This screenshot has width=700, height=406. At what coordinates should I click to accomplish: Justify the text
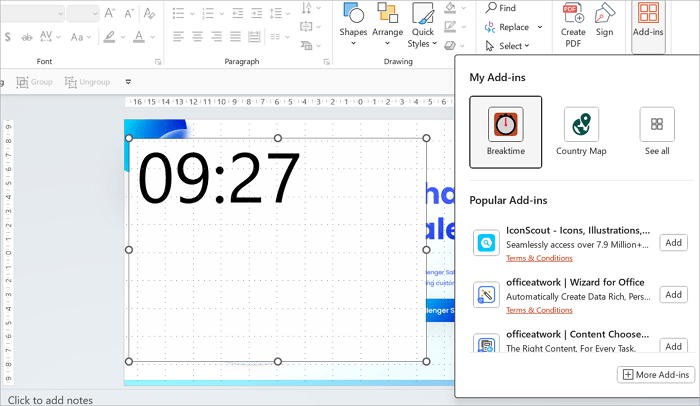point(235,37)
